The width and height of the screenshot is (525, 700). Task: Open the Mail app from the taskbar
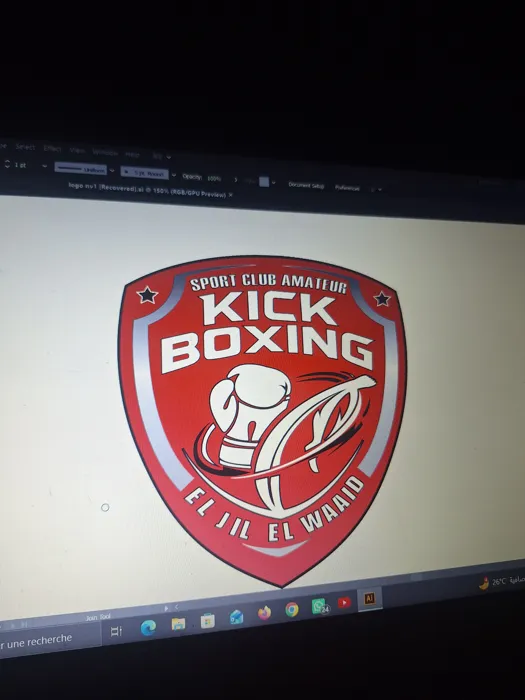(236, 617)
